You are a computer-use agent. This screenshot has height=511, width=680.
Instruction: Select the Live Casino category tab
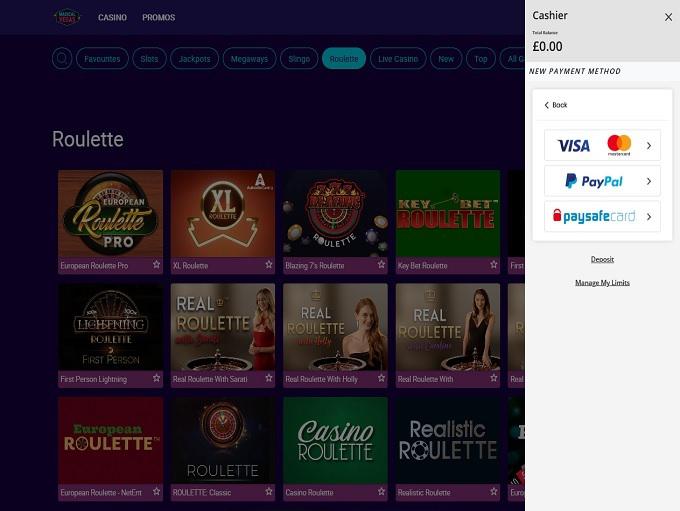point(398,59)
